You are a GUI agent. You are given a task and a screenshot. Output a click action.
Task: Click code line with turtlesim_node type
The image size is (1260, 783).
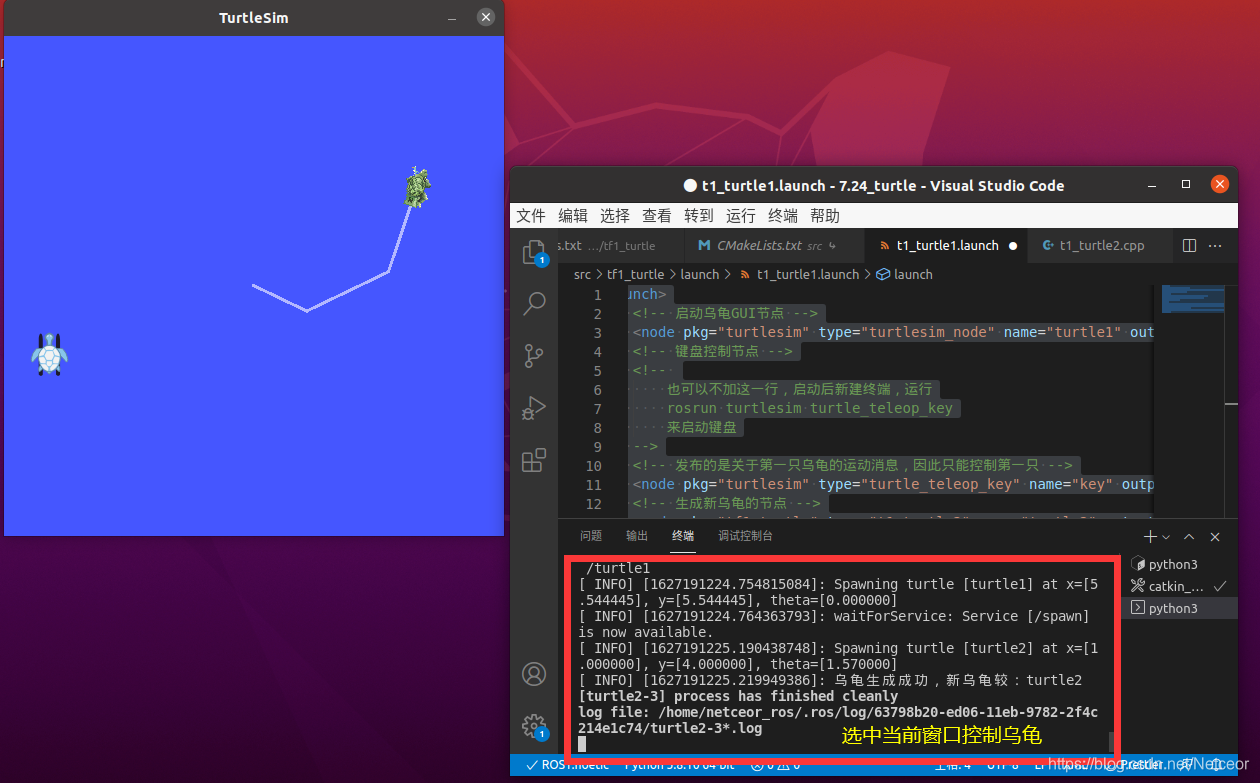(x=892, y=333)
